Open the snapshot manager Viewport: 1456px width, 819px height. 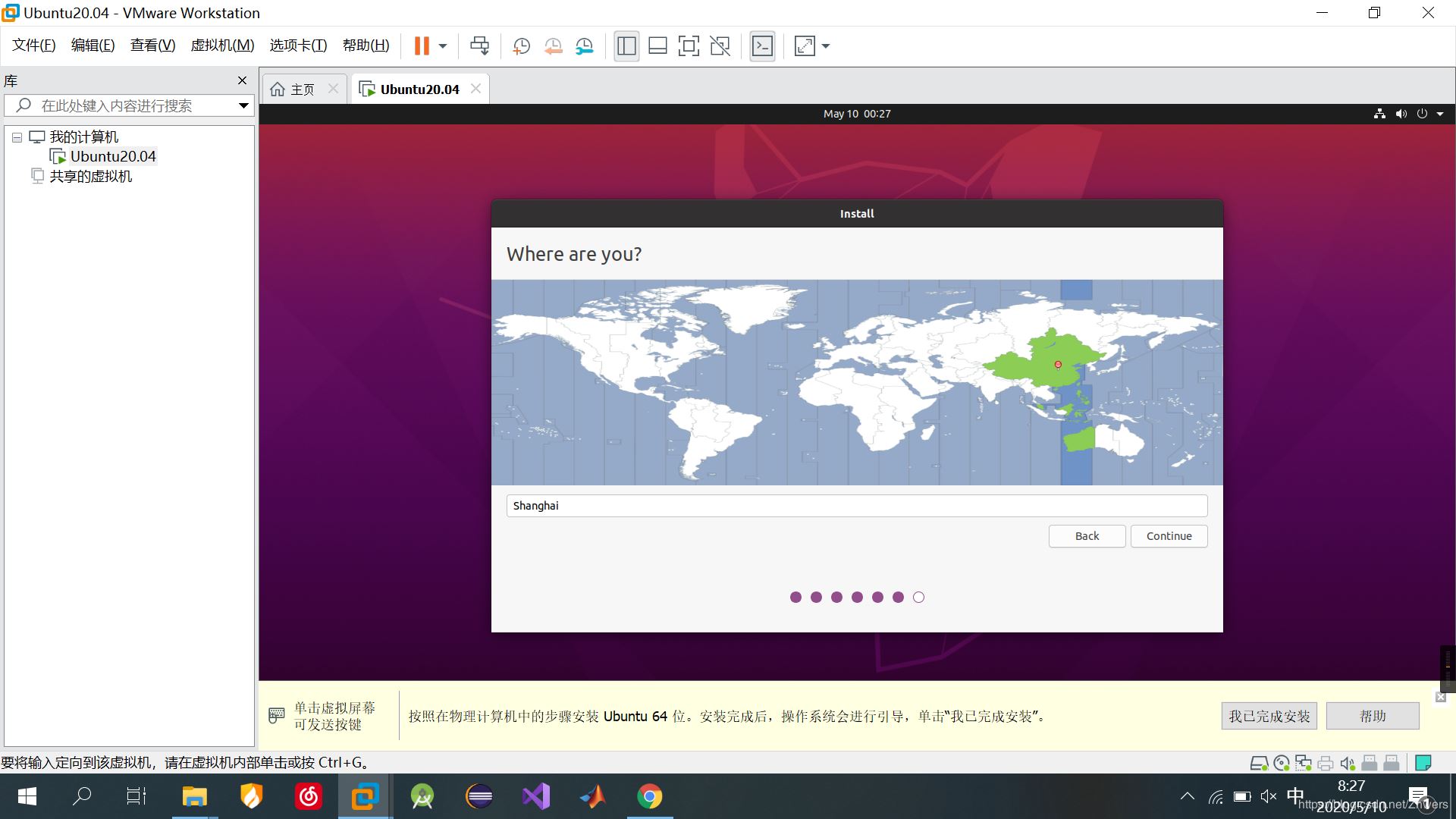pyautogui.click(x=584, y=46)
